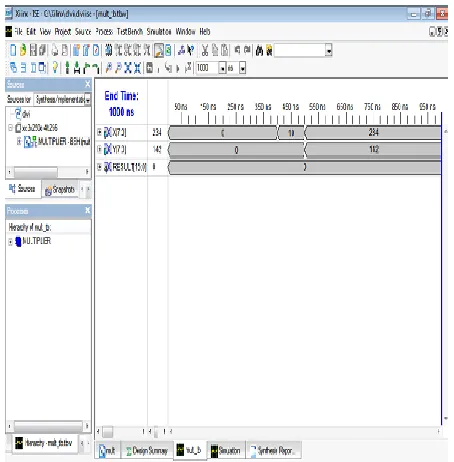
Task: Click the first green marker icon
Action: 67,68
